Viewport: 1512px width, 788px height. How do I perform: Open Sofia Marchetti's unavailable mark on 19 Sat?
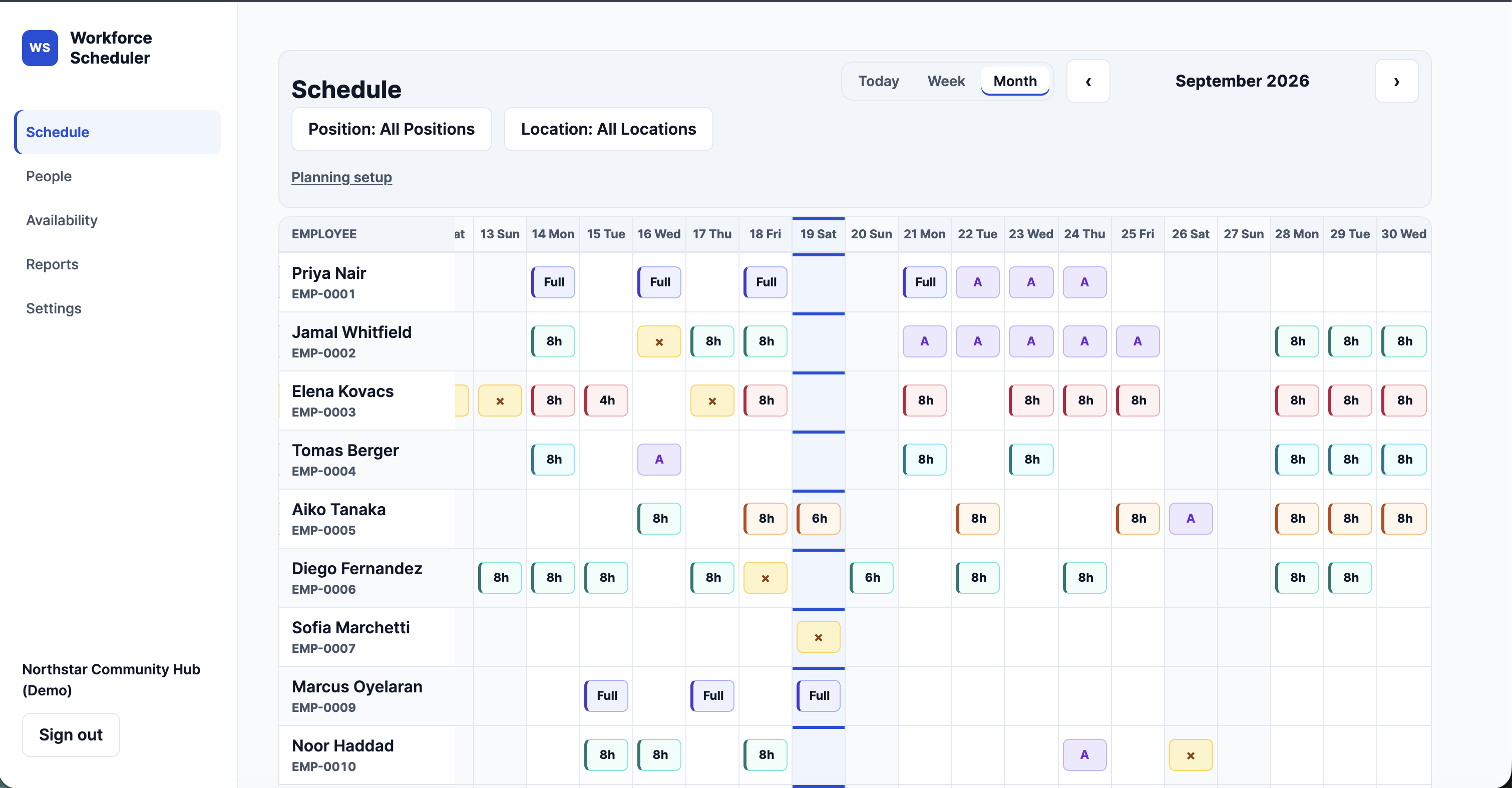coord(818,637)
